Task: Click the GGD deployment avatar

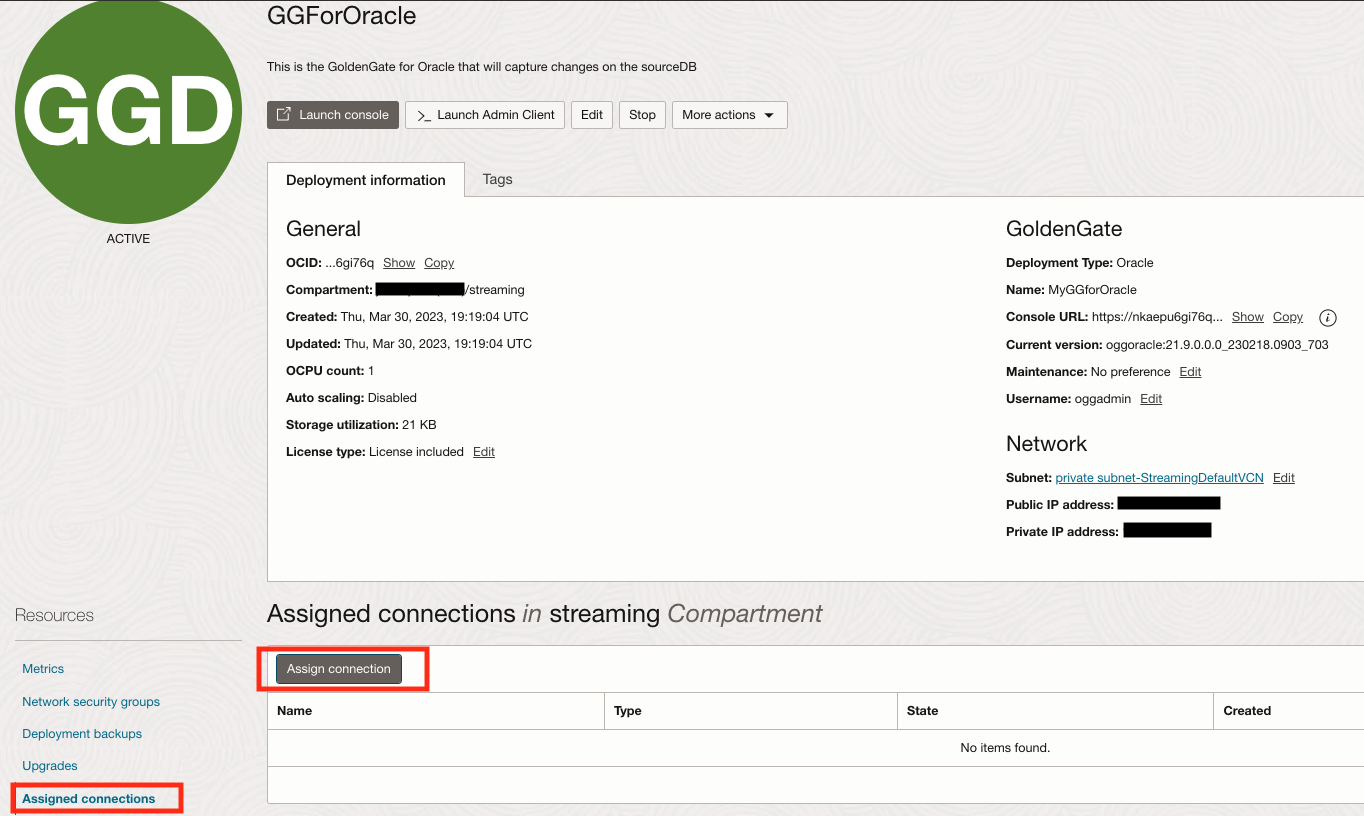Action: (128, 111)
